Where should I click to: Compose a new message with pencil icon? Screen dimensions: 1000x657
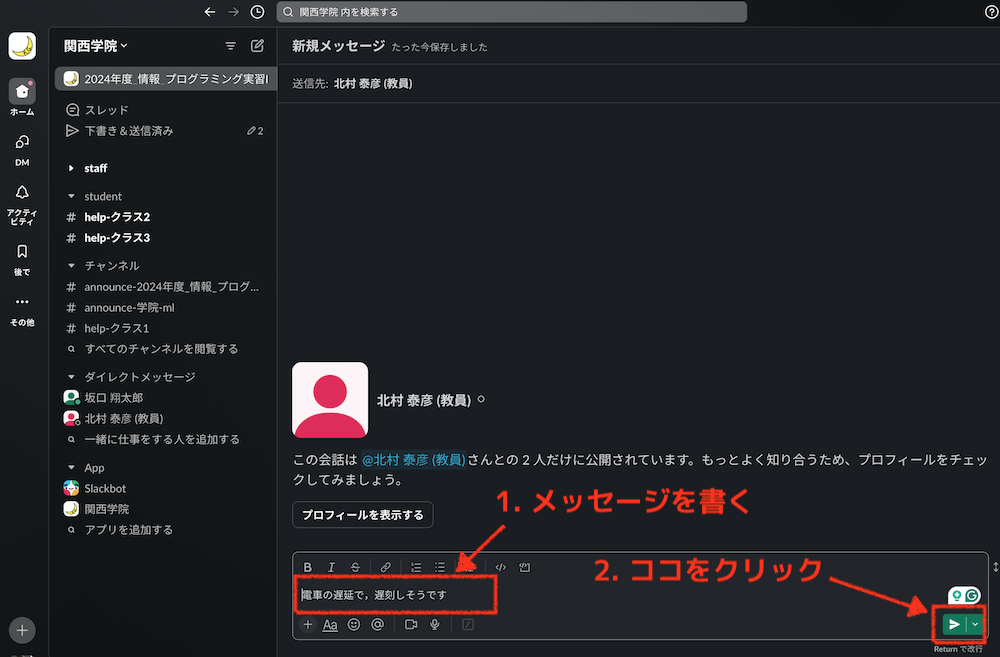[x=257, y=45]
